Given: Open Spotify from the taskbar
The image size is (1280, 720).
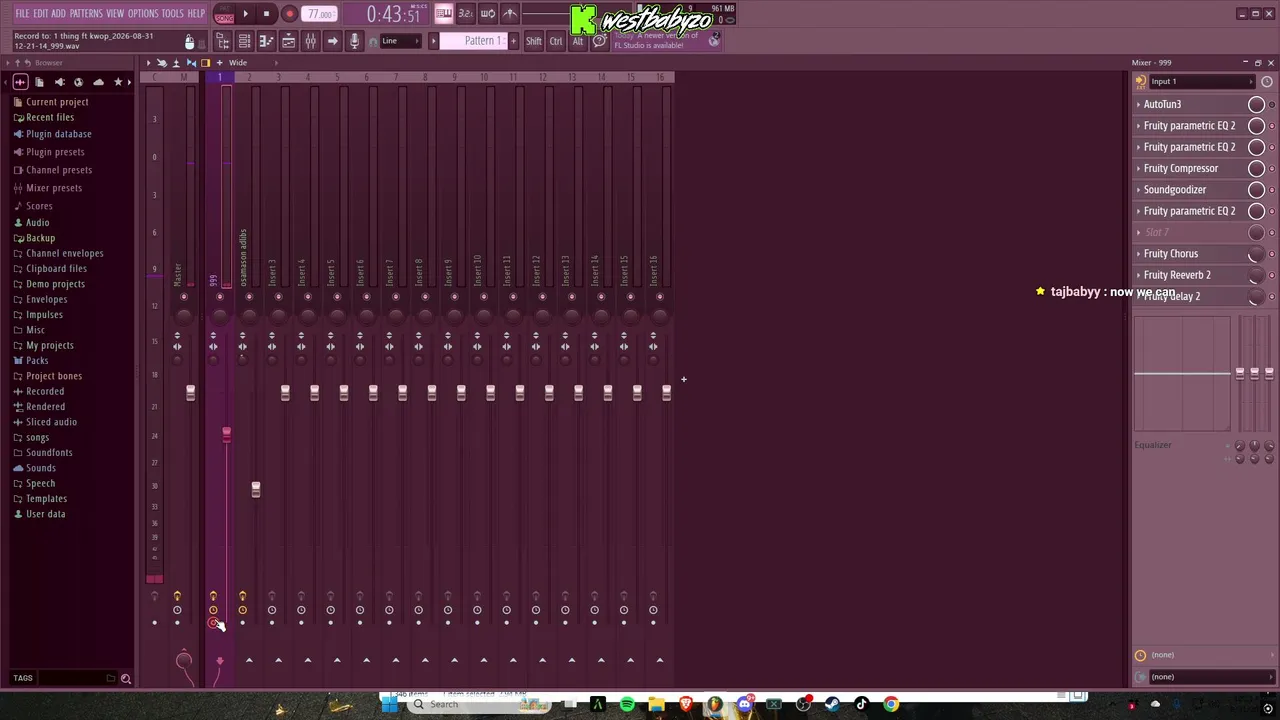Looking at the screenshot, I should [x=627, y=705].
